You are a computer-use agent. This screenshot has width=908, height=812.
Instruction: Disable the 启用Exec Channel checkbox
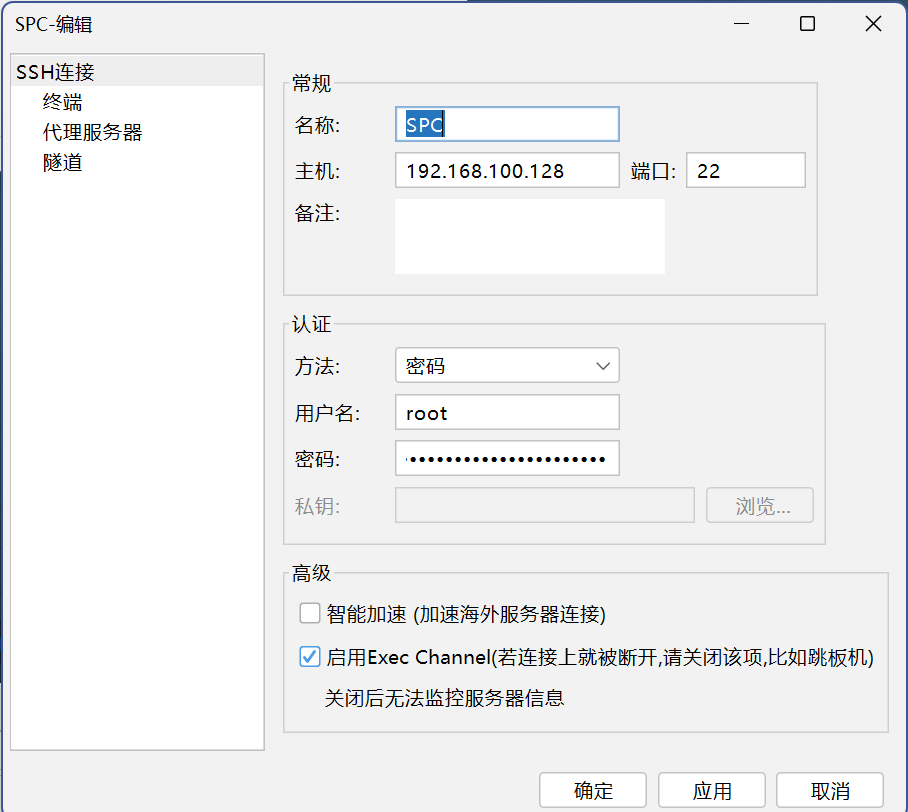310,657
